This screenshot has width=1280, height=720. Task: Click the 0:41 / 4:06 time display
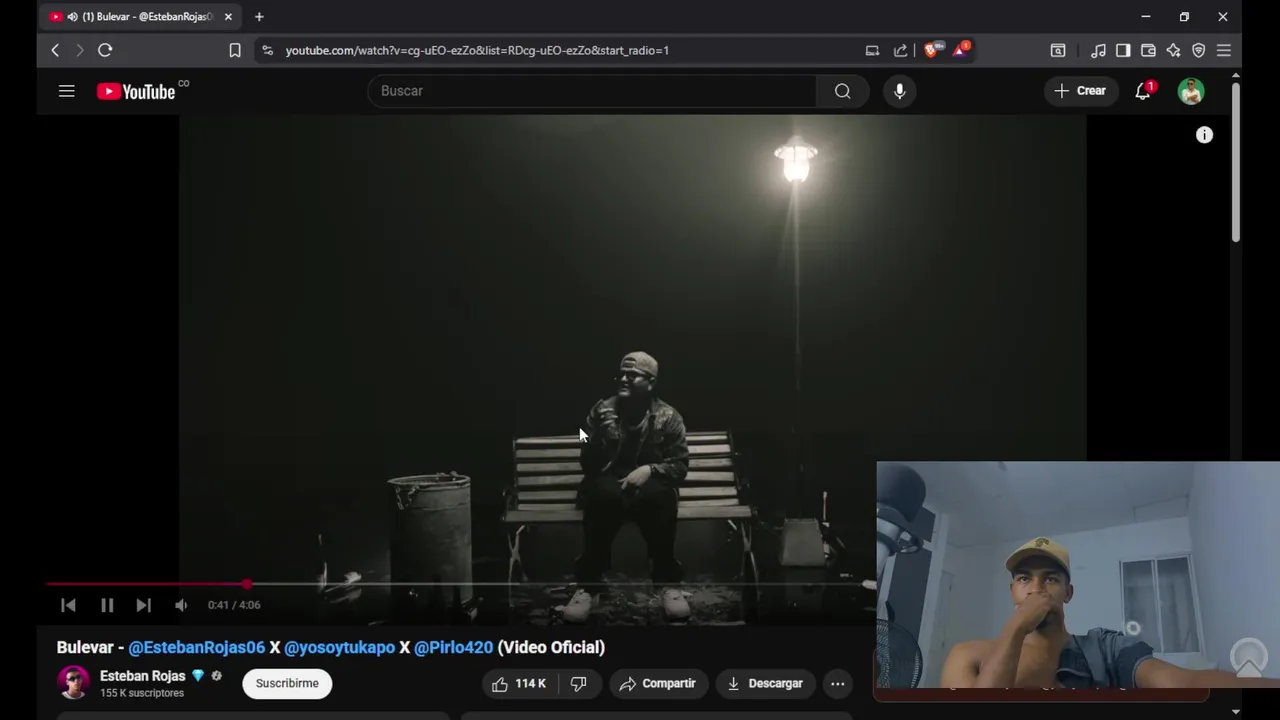click(234, 605)
